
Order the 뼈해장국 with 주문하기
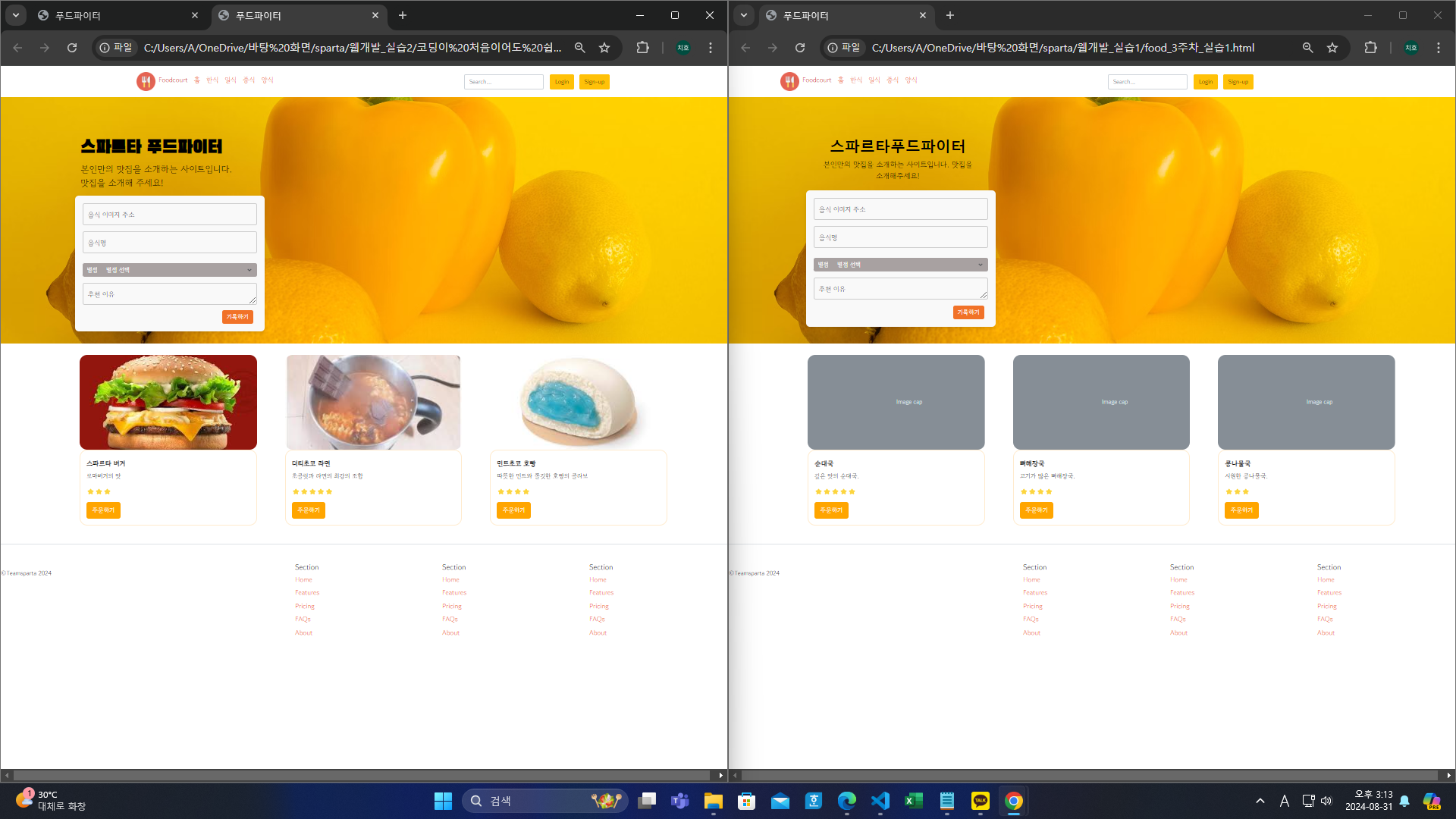1037,510
